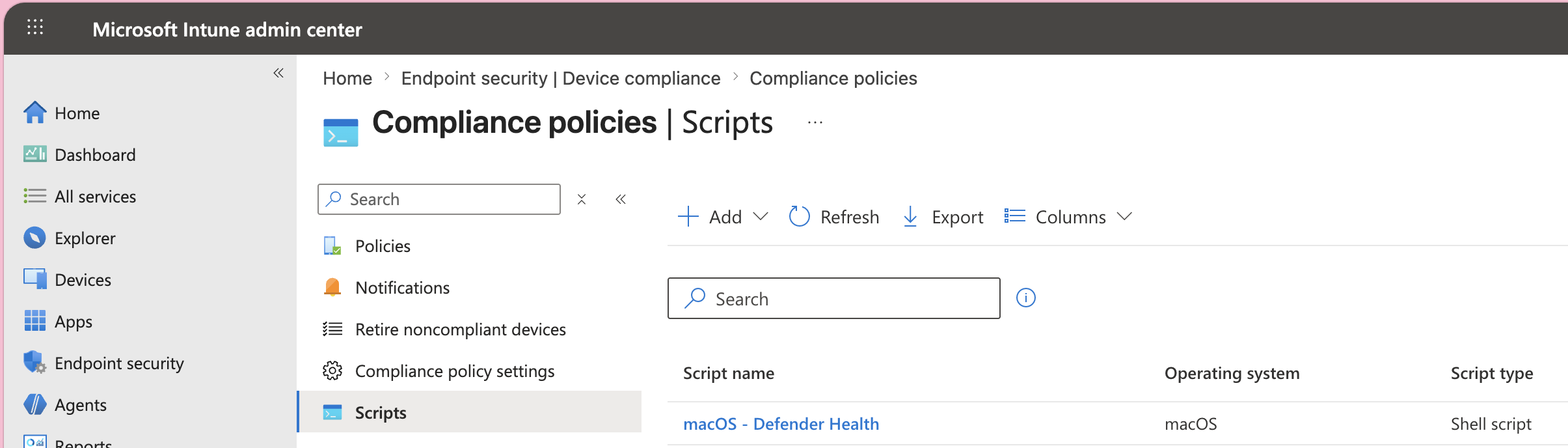Image resolution: width=1568 pixels, height=448 pixels.
Task: Click the Endpoint security shield icon
Action: pos(34,363)
